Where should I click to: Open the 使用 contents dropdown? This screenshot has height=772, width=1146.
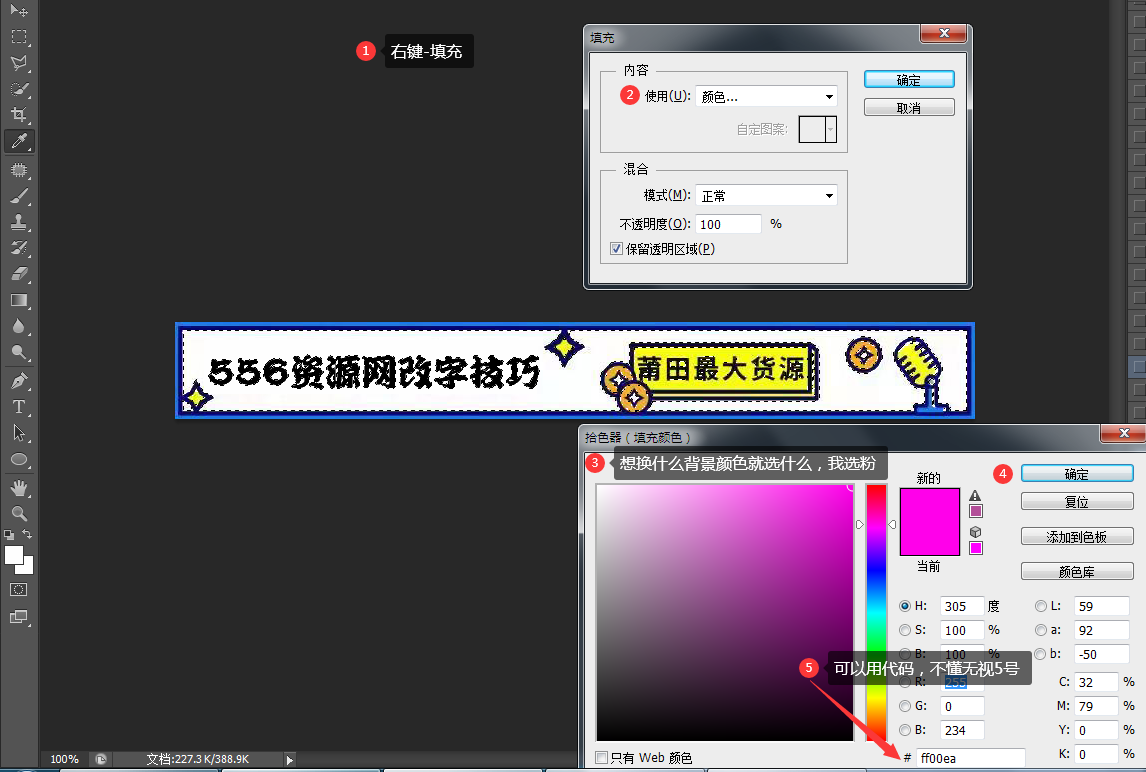click(766, 97)
